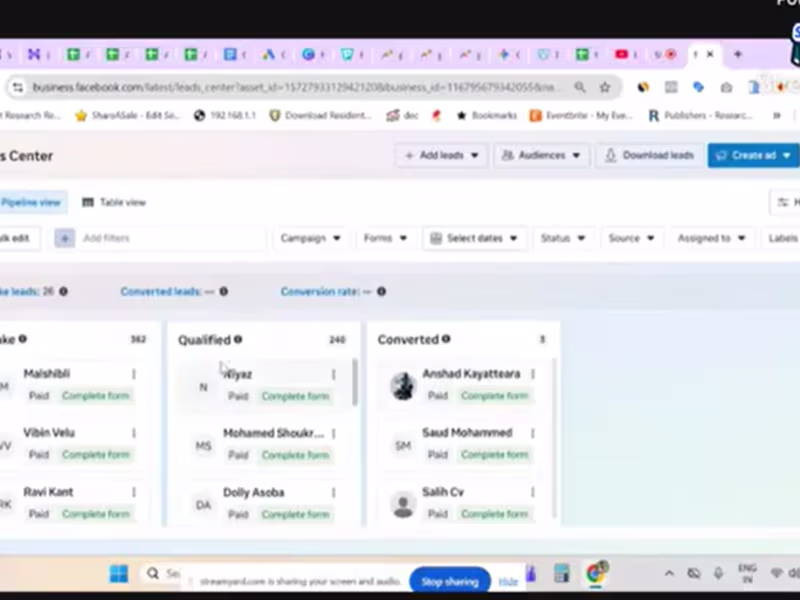800x600 pixels.
Task: Click the Table view grid icon
Action: click(x=88, y=202)
